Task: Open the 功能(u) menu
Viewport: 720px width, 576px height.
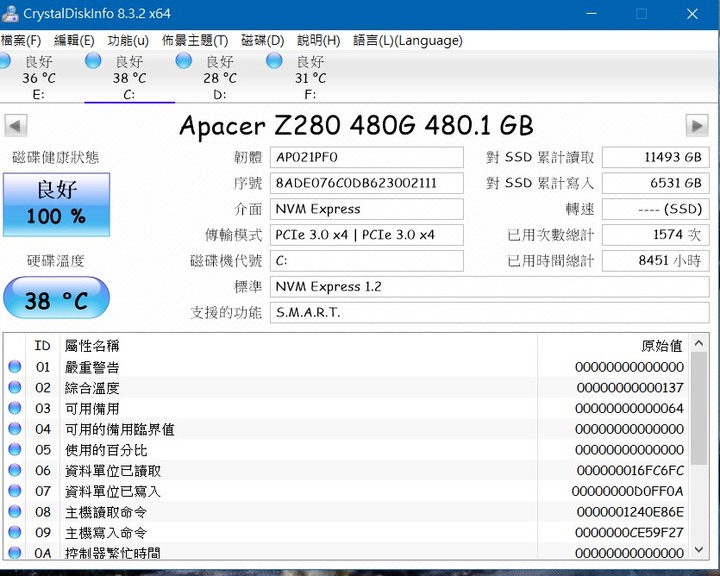Action: tap(127, 41)
